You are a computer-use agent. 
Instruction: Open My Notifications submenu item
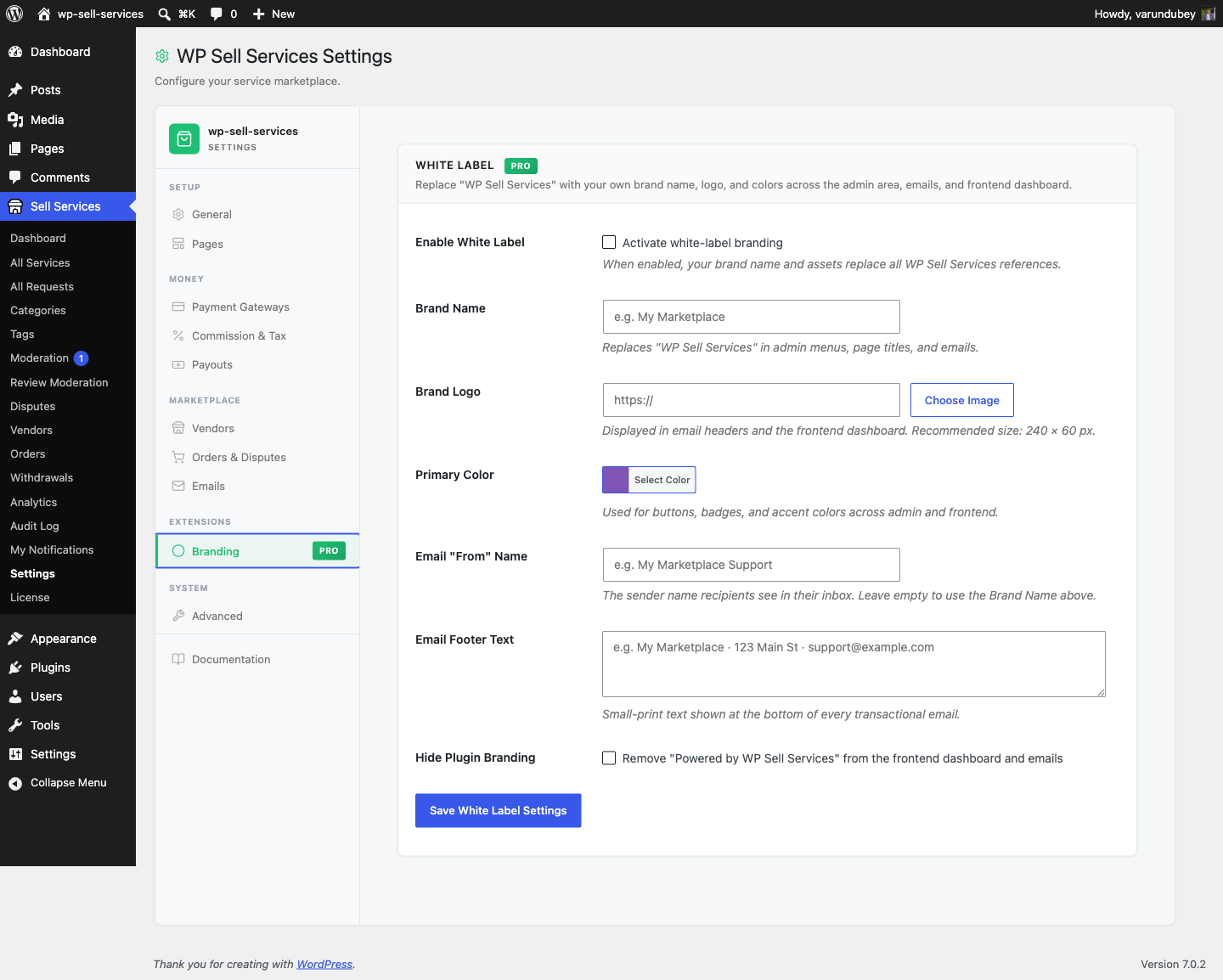52,549
